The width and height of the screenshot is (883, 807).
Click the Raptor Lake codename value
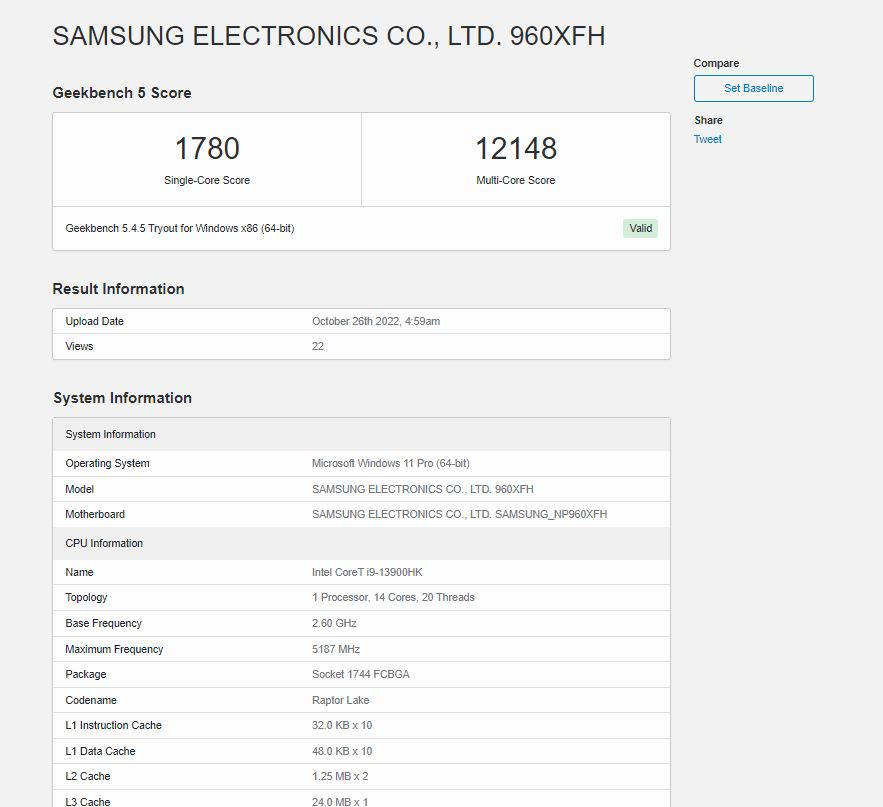pyautogui.click(x=341, y=700)
